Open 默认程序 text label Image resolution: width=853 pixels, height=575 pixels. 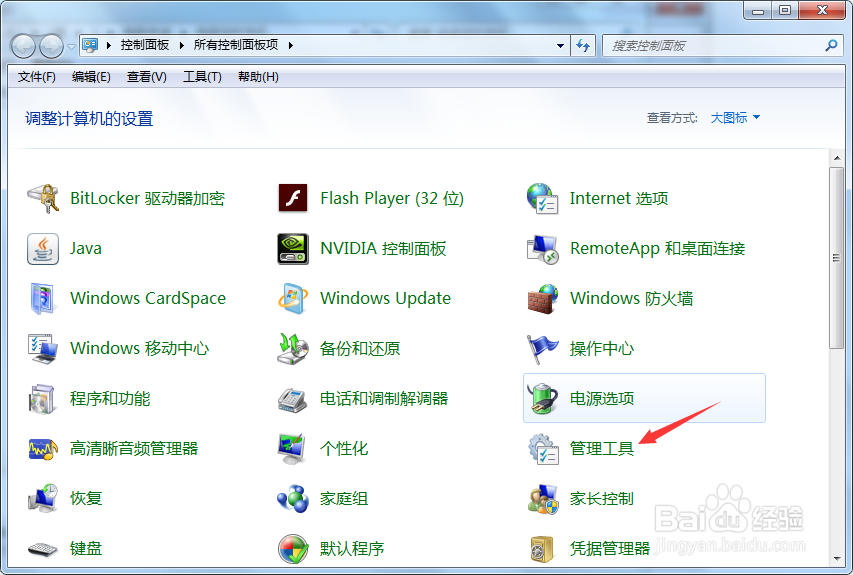(x=352, y=549)
